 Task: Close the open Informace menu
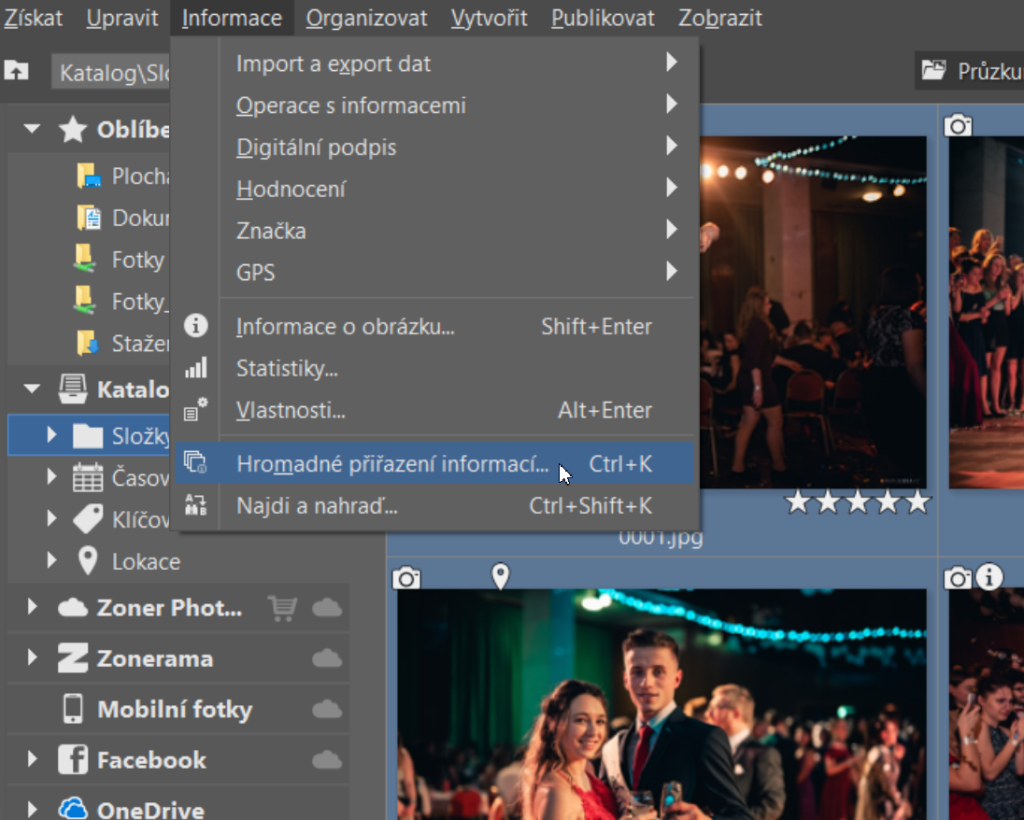click(232, 18)
